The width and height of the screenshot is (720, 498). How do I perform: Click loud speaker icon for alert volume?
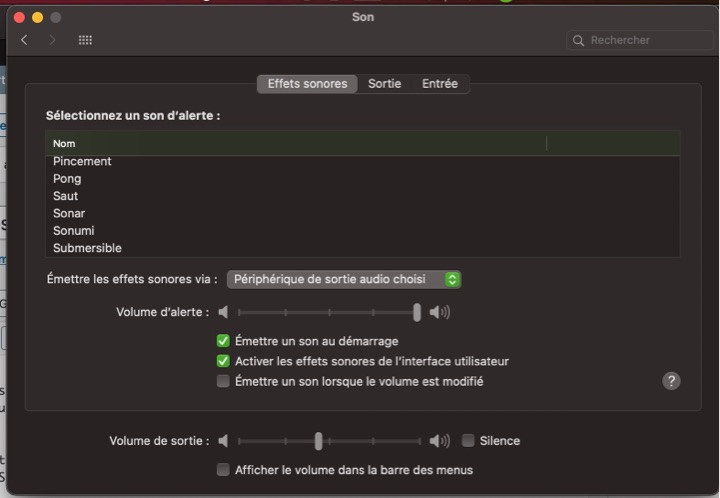tap(440, 312)
